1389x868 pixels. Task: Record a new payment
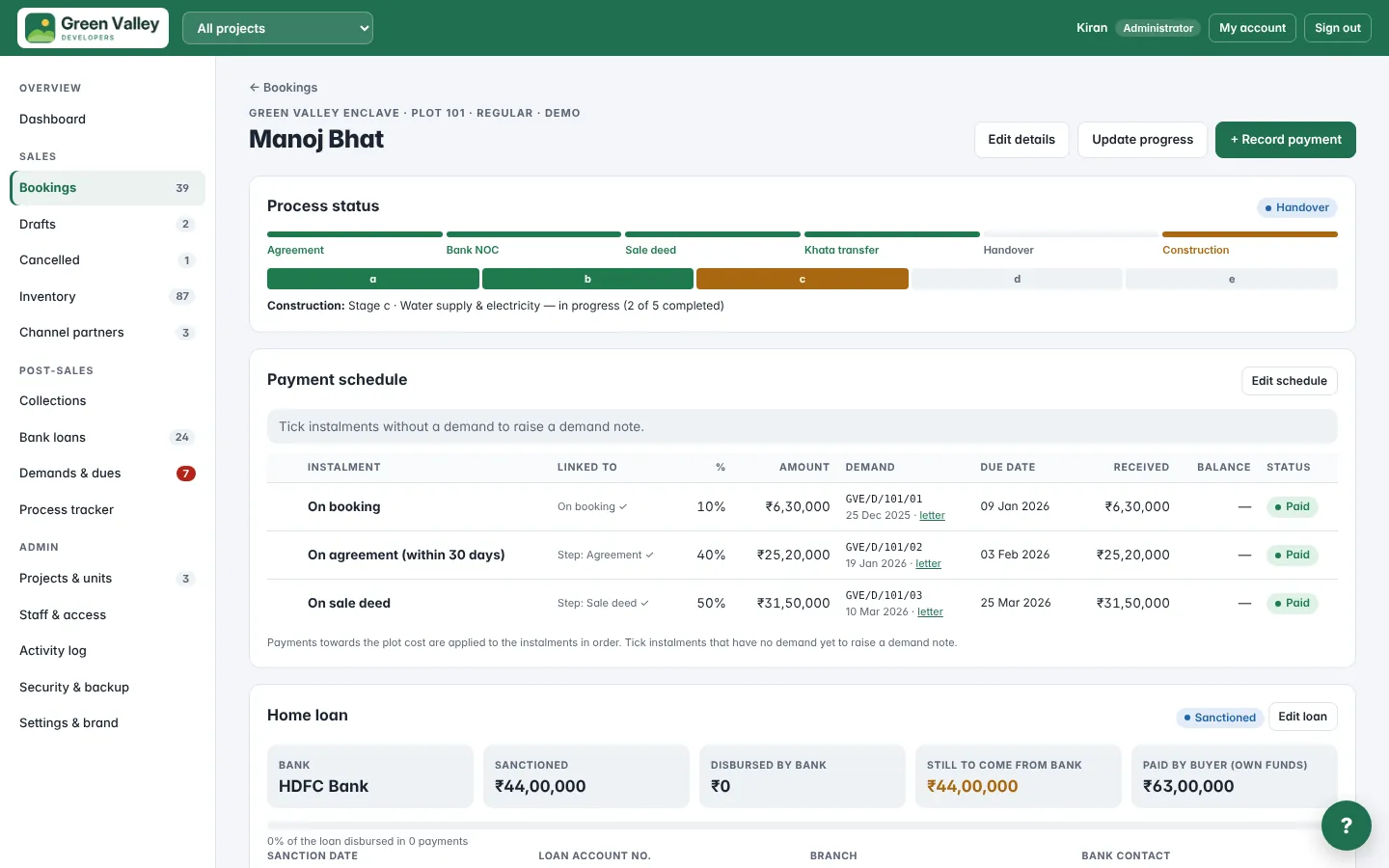point(1286,140)
